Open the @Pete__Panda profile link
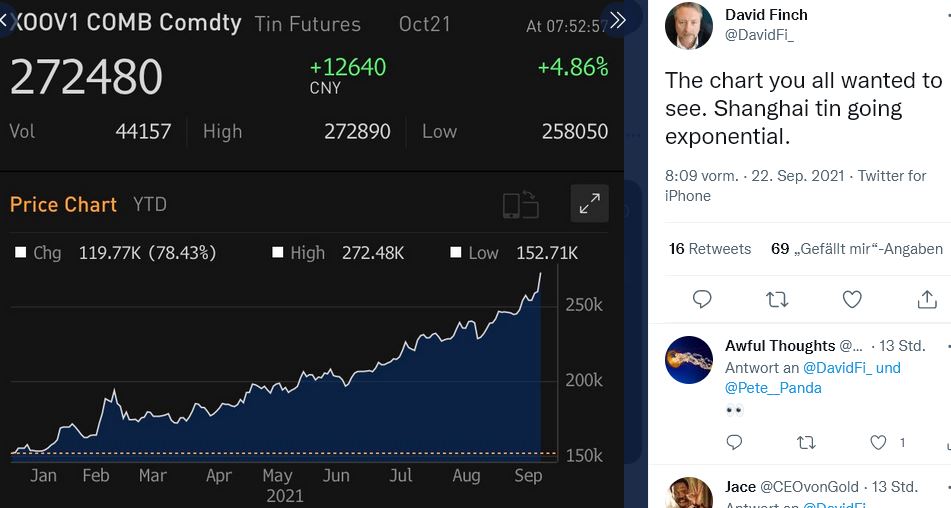 [x=773, y=388]
